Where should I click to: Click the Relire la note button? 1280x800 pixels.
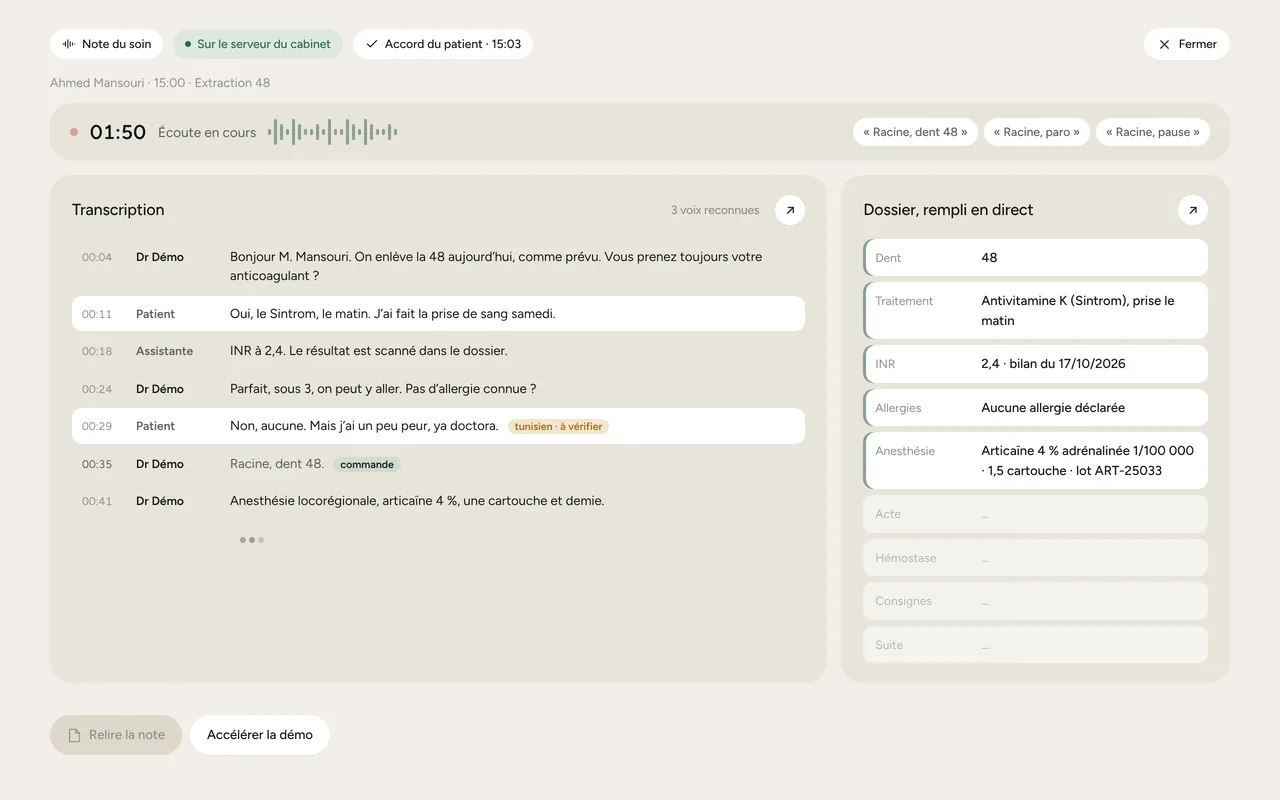click(x=116, y=735)
